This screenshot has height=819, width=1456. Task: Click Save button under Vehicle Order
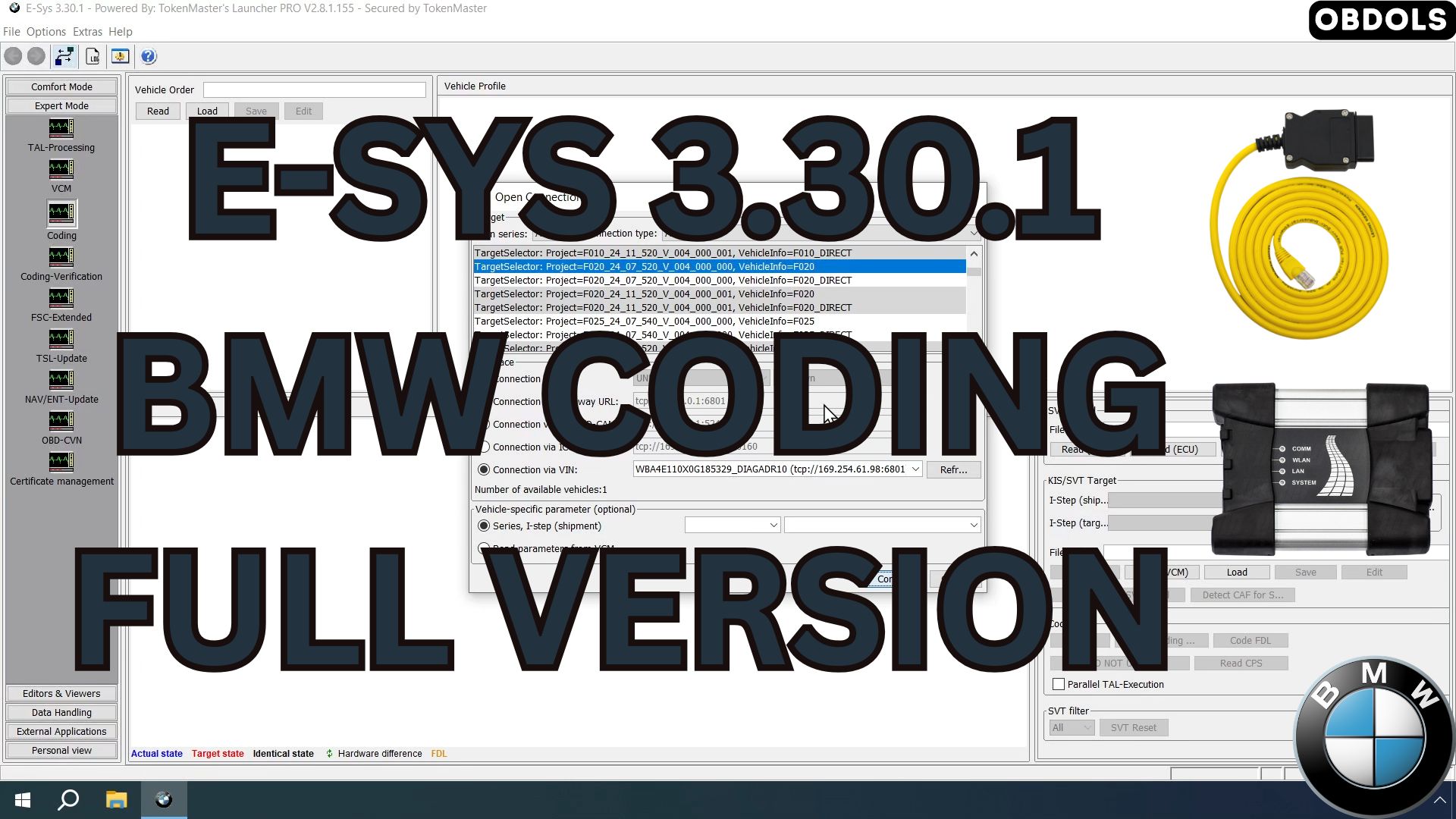(256, 111)
